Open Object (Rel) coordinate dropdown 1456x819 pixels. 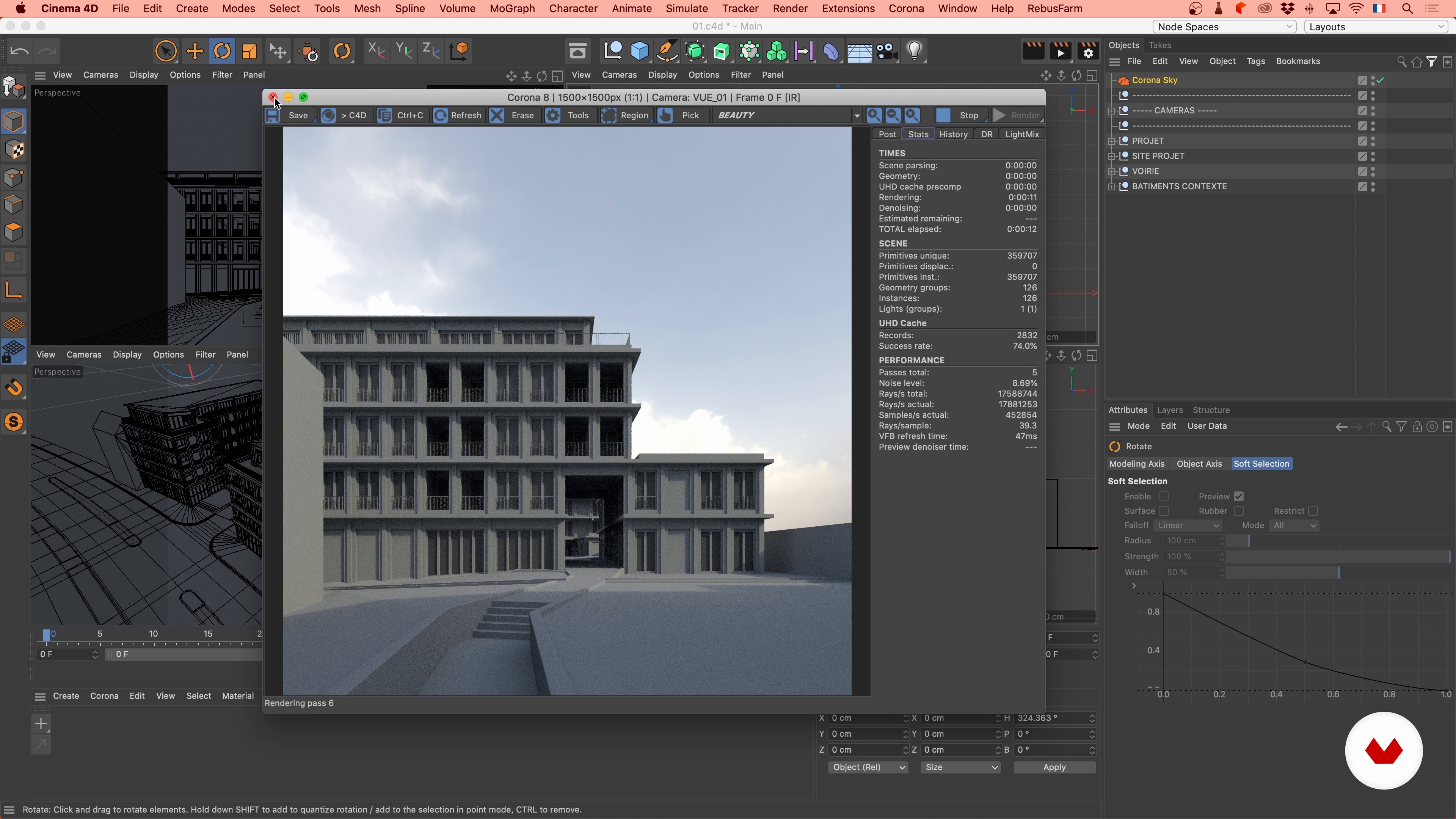868,767
